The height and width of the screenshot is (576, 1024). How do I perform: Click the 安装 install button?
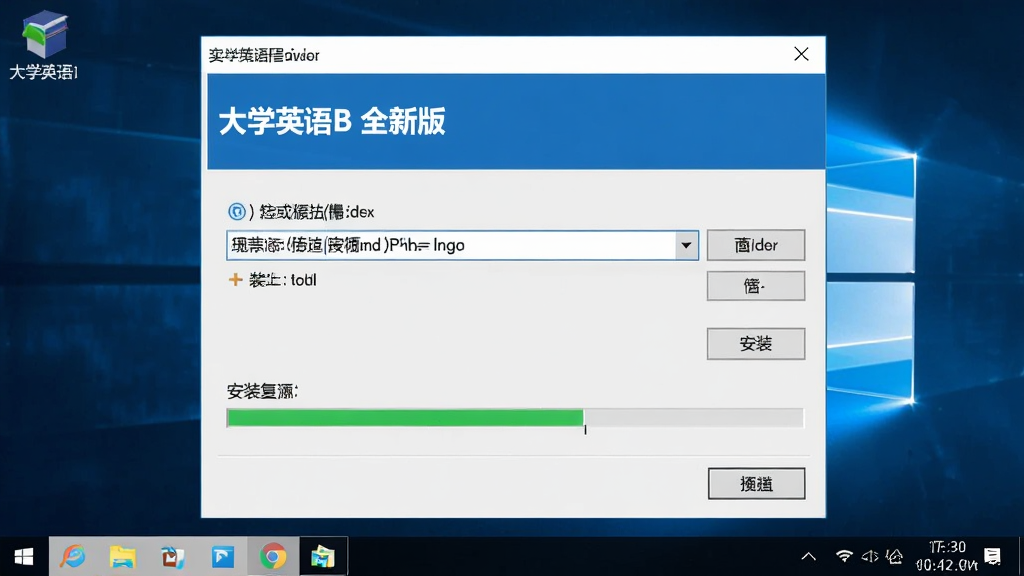click(756, 344)
